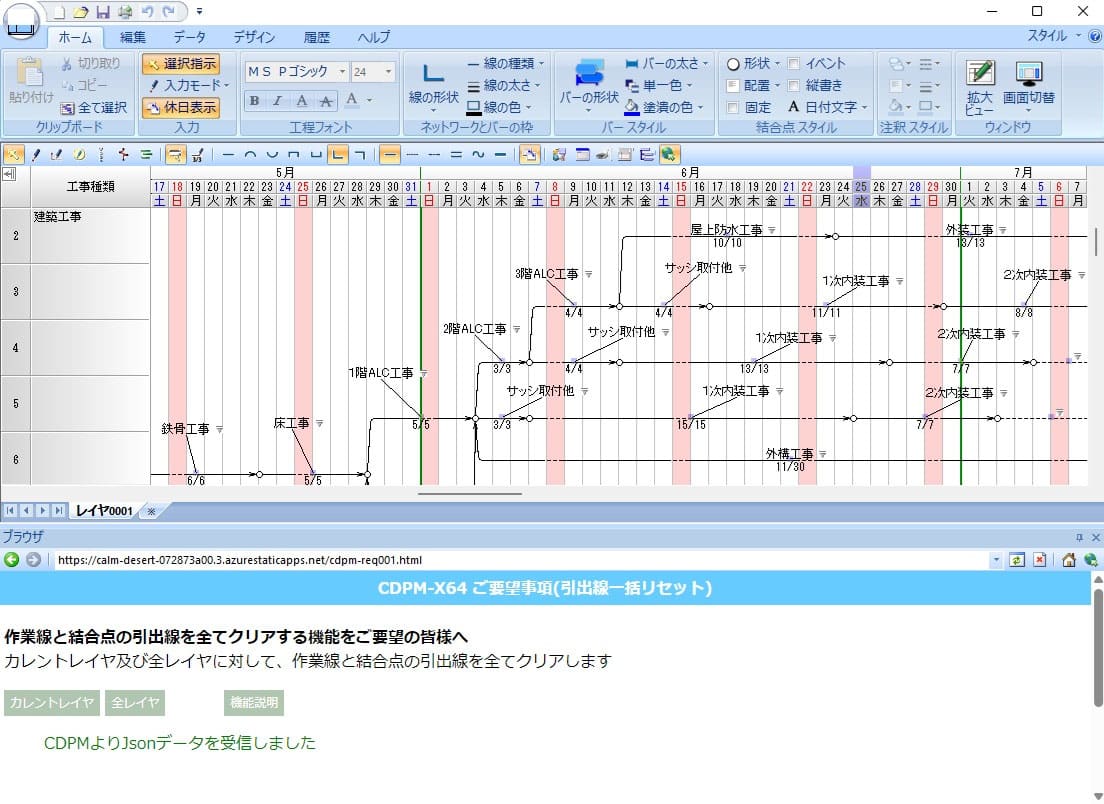Select the L-shaped line style icon

[339, 154]
